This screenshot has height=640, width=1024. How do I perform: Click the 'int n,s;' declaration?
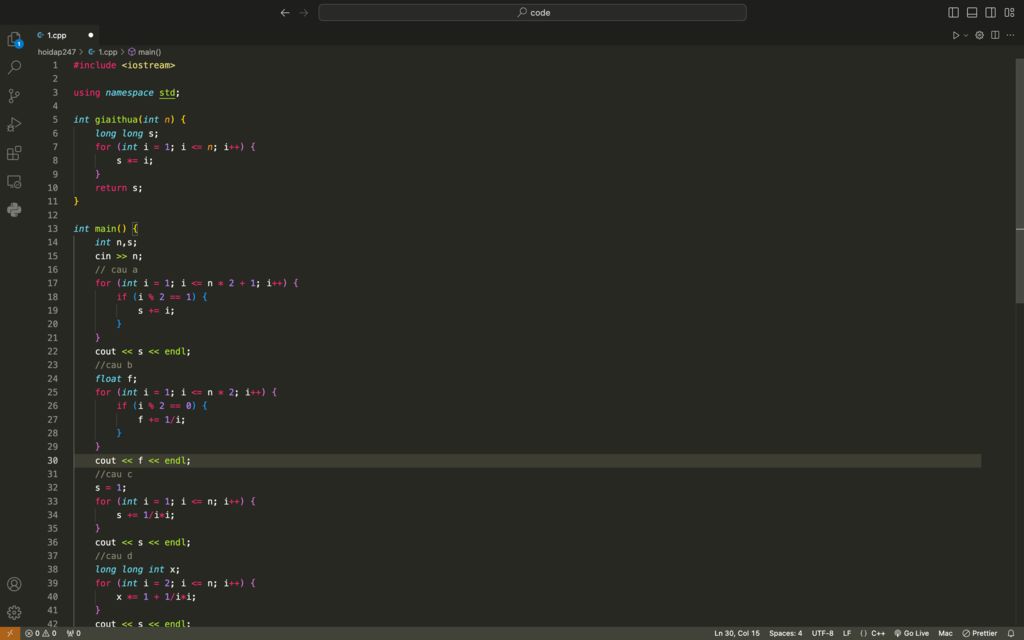(x=116, y=242)
